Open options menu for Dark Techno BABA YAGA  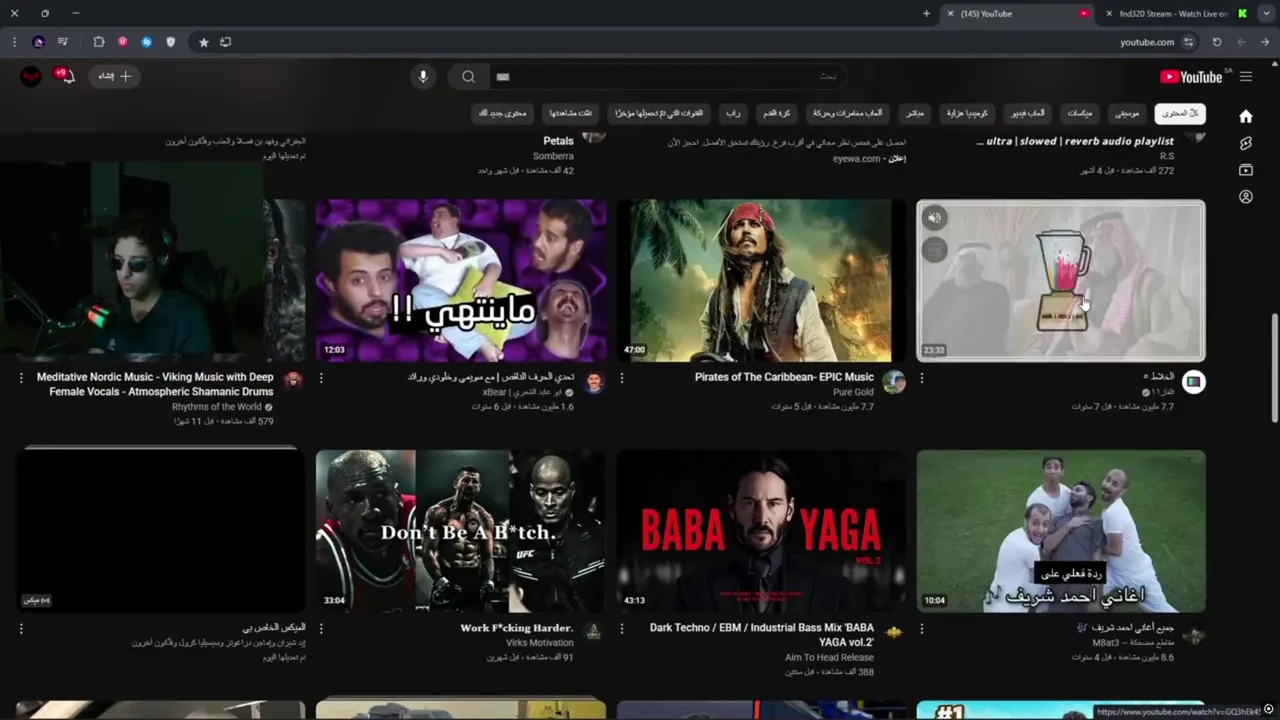point(622,629)
